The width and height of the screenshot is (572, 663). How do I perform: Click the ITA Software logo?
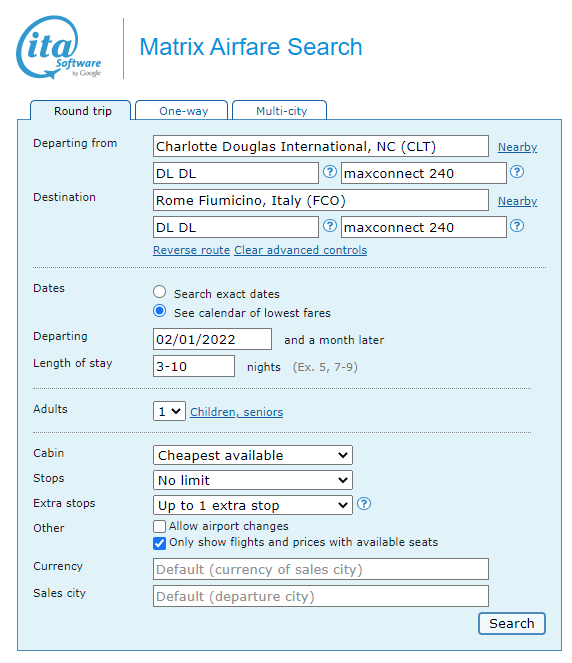[x=59, y=47]
